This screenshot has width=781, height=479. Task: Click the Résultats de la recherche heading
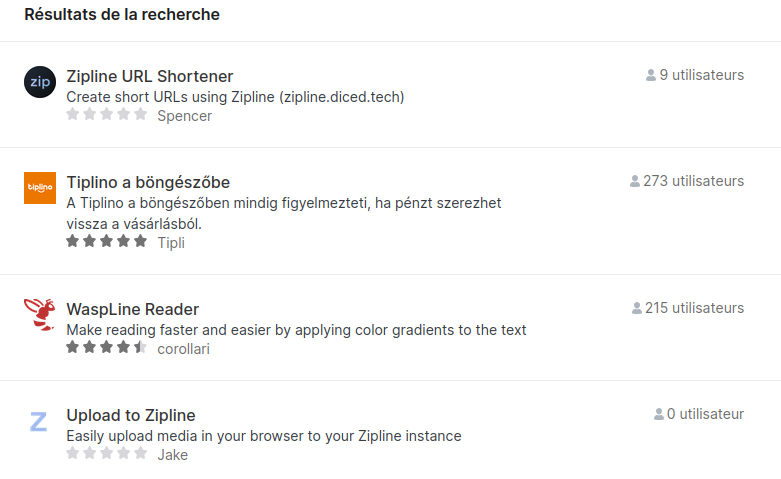point(122,14)
